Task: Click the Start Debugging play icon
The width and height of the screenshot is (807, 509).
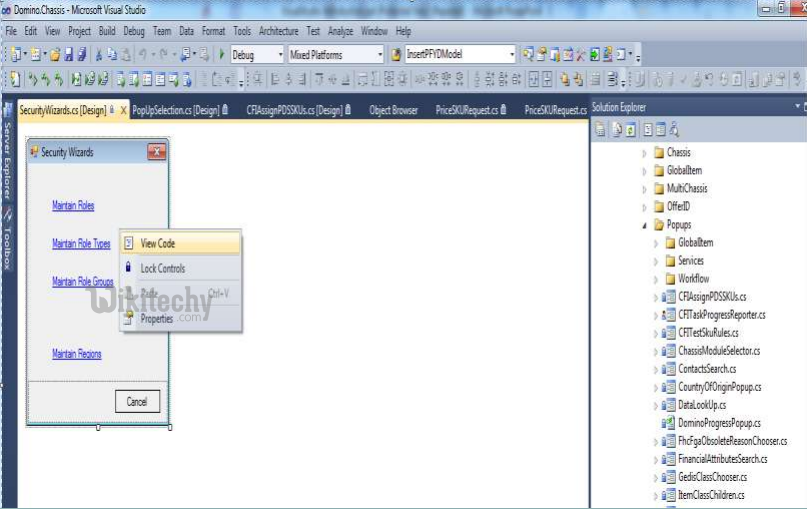Action: [x=222, y=55]
